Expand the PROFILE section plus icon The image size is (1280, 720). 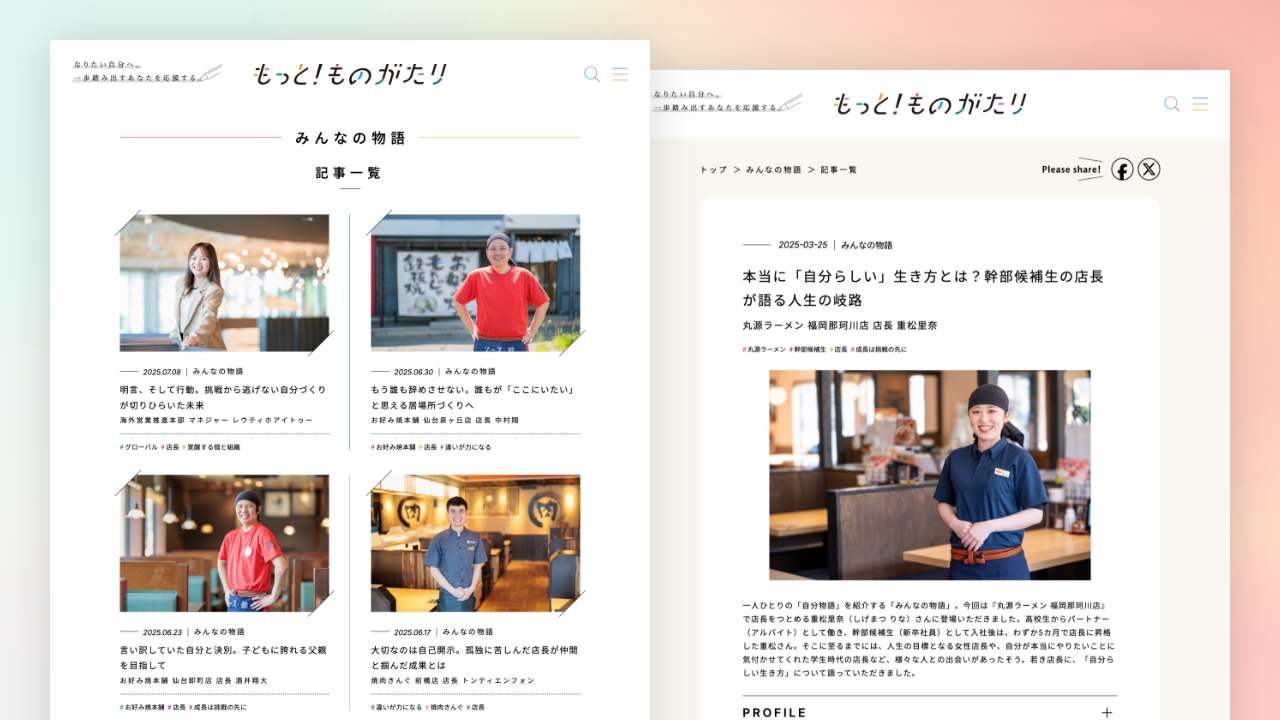pos(1107,713)
